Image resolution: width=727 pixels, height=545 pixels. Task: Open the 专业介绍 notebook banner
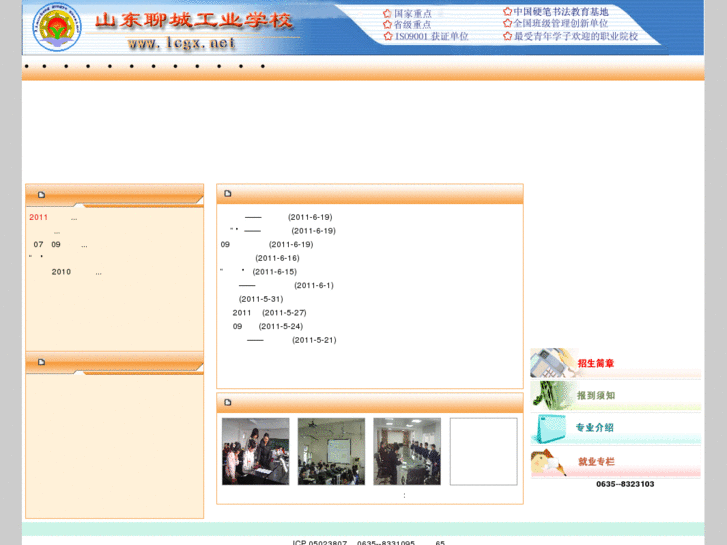pyautogui.click(x=615, y=428)
